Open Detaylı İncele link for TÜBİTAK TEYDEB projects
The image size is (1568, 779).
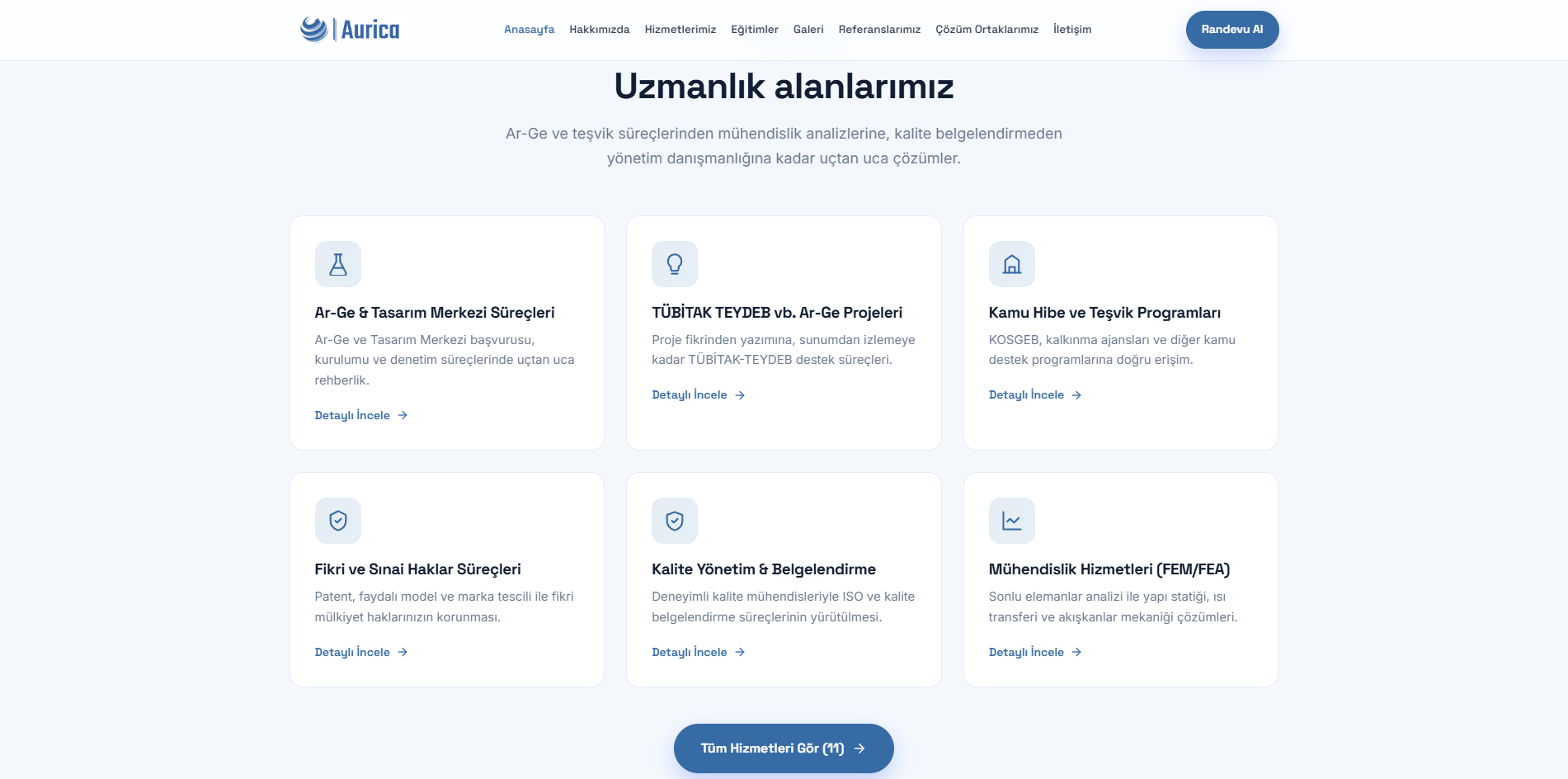(699, 395)
